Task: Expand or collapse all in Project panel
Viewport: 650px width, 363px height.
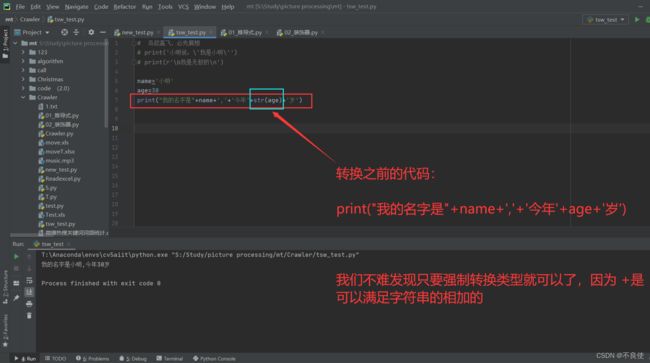Action: point(76,32)
